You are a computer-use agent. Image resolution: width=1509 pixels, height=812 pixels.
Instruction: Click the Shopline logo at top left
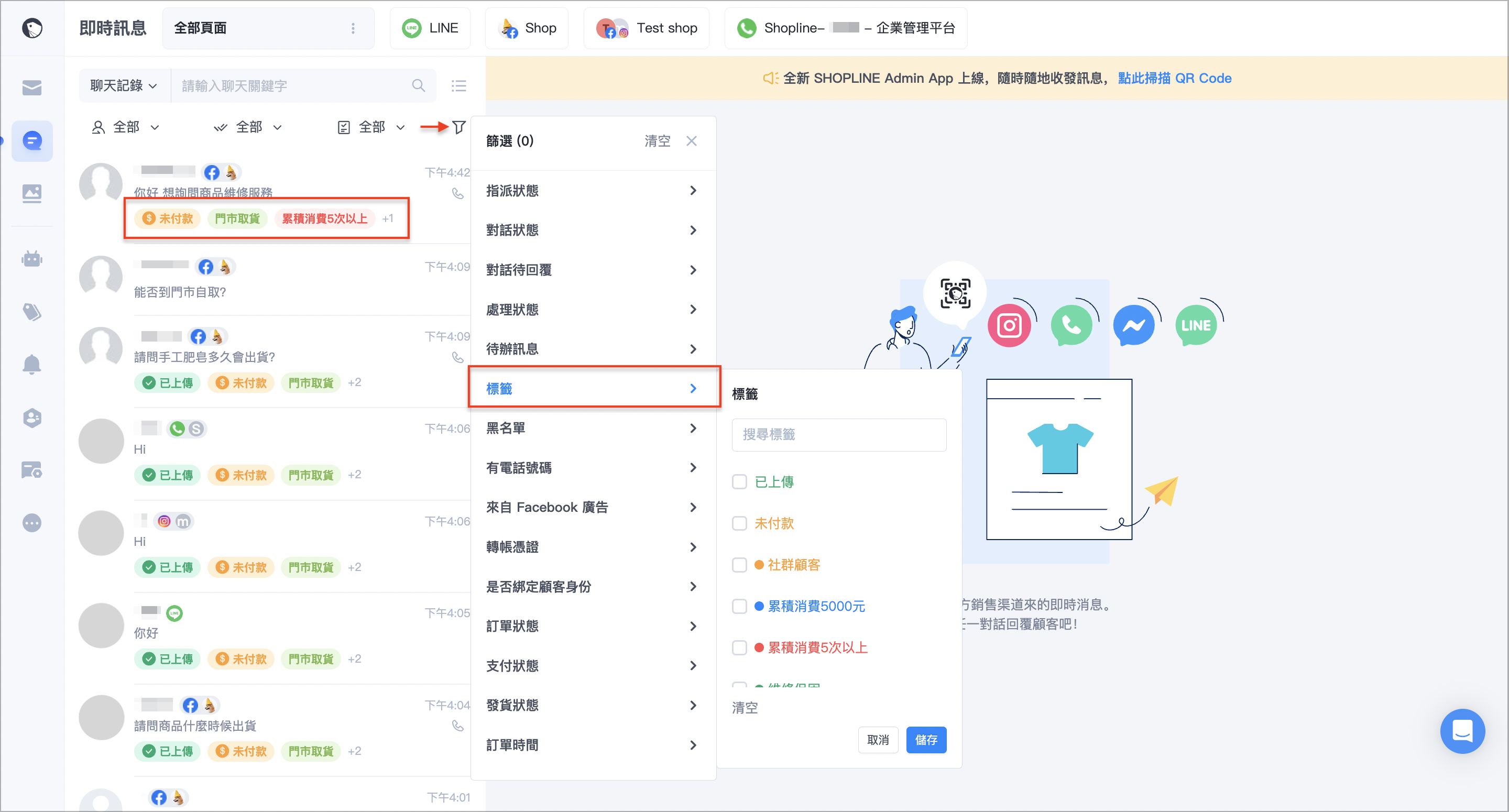pos(31,28)
